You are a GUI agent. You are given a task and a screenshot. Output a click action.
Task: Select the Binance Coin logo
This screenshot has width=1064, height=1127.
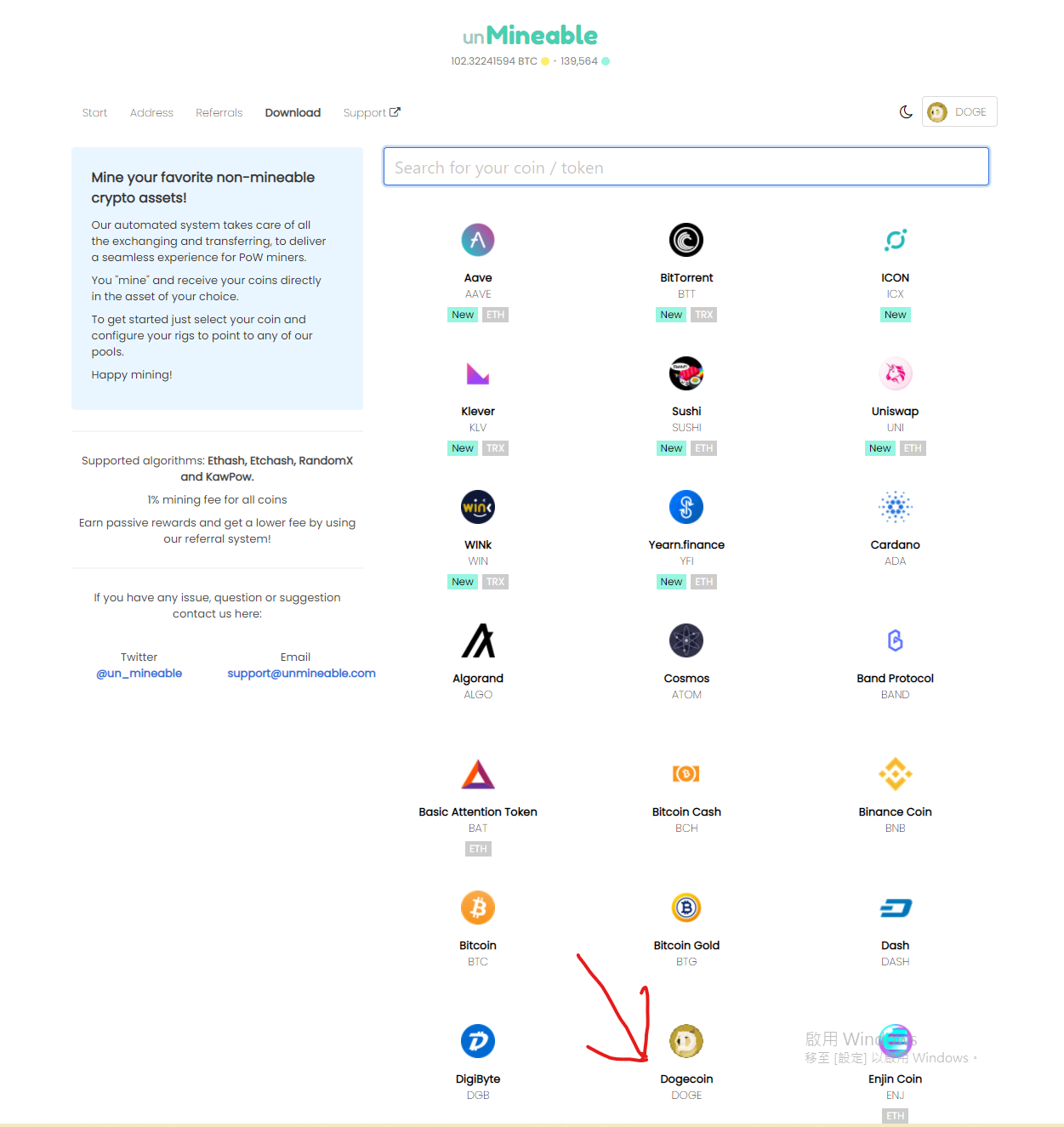point(895,774)
